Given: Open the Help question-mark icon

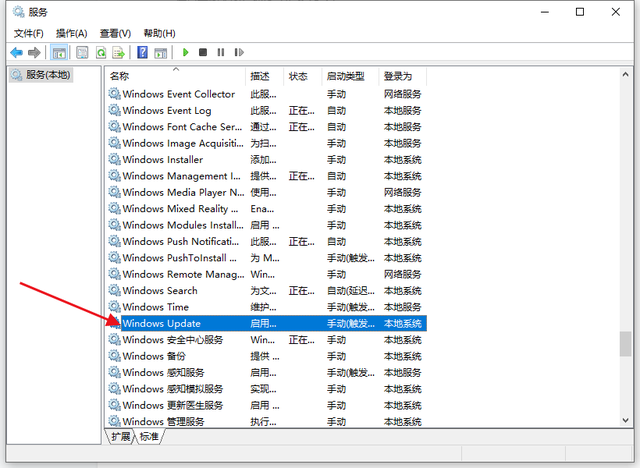Looking at the screenshot, I should tap(142, 53).
